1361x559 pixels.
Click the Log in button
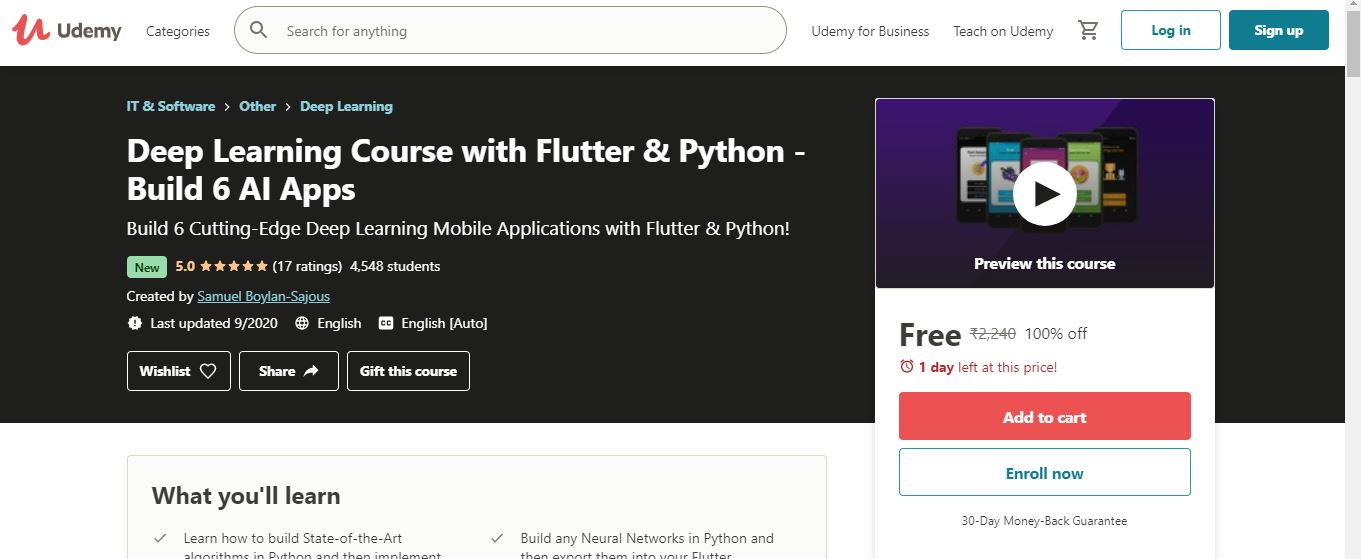point(1170,30)
